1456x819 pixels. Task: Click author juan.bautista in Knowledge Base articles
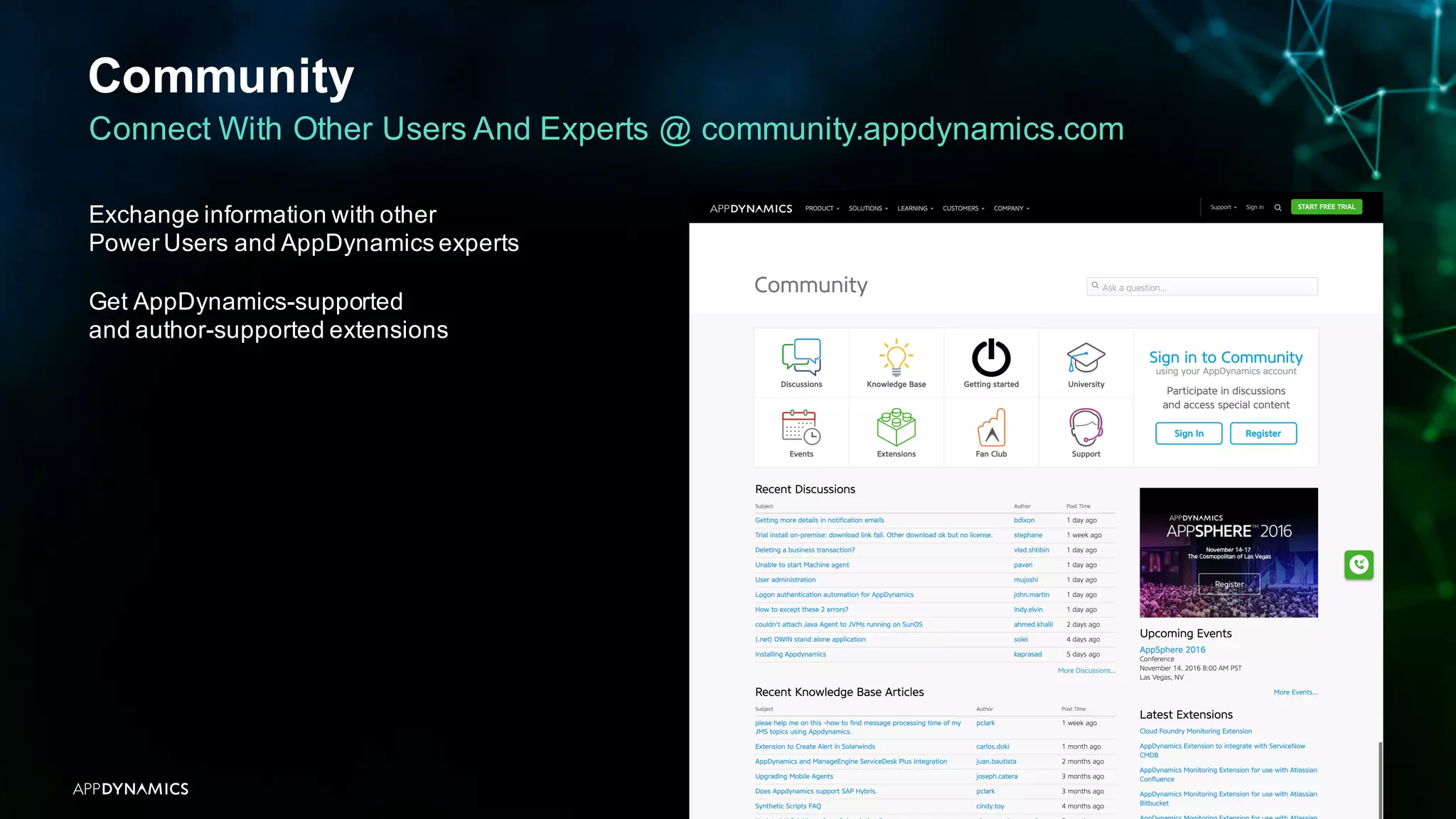click(996, 762)
